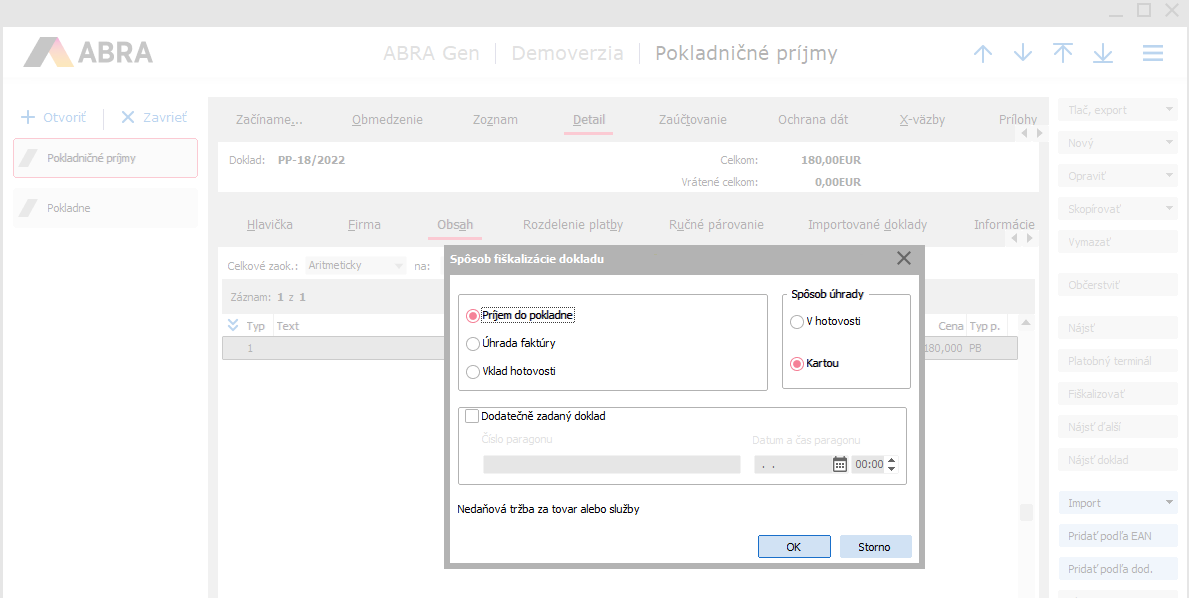Viewport: 1189px width, 598px height.
Task: Confirm dialog with OK button
Action: coord(793,547)
